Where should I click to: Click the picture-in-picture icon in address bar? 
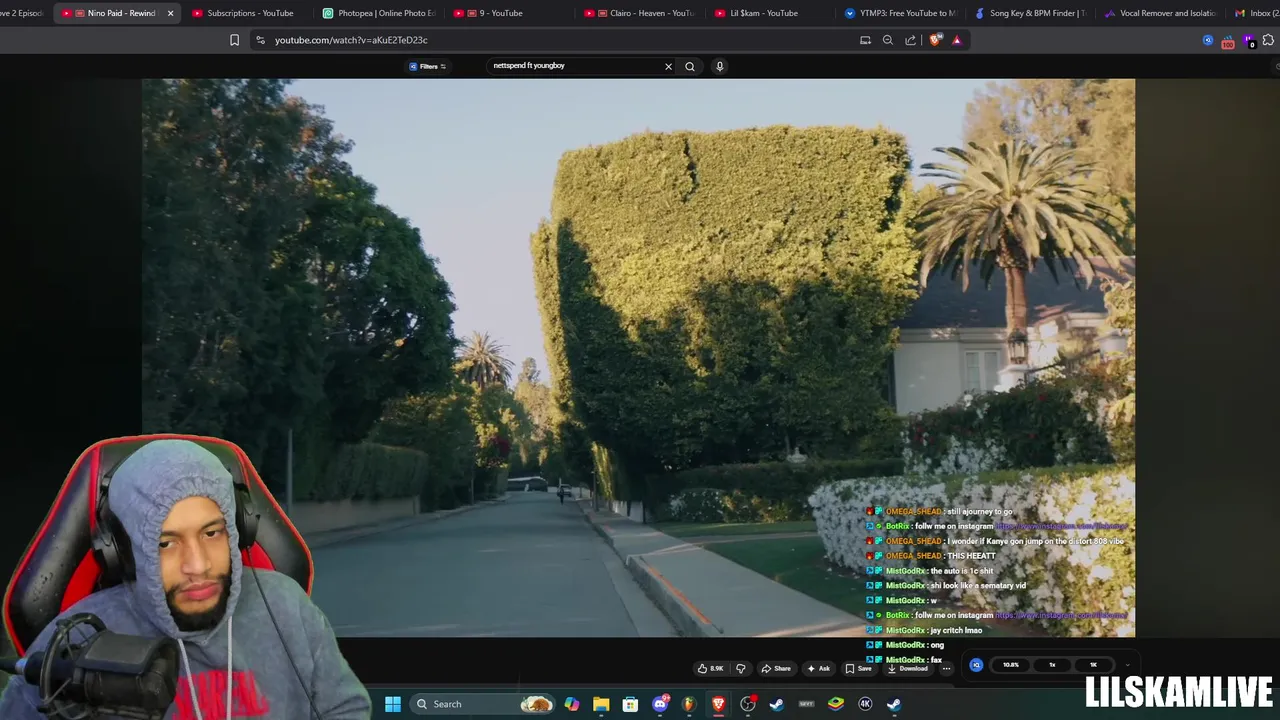[x=865, y=40]
